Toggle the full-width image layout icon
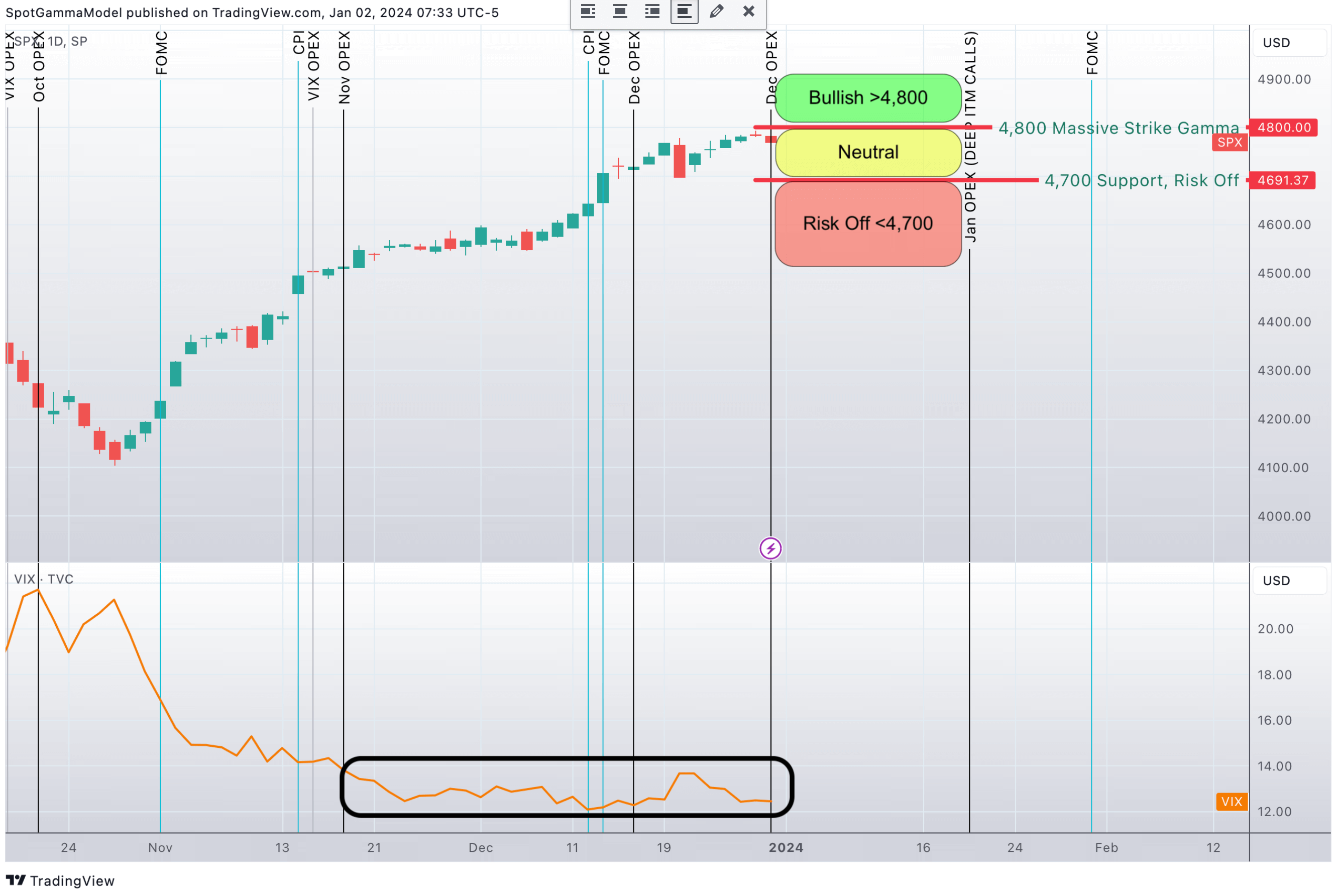The width and height of the screenshot is (1337, 896). (x=684, y=11)
